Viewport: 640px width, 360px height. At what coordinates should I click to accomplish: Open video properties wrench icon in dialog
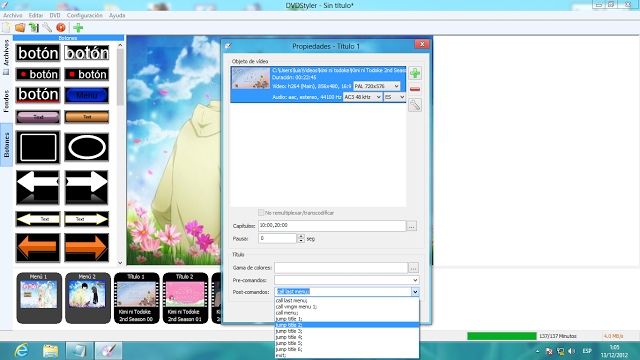[415, 105]
